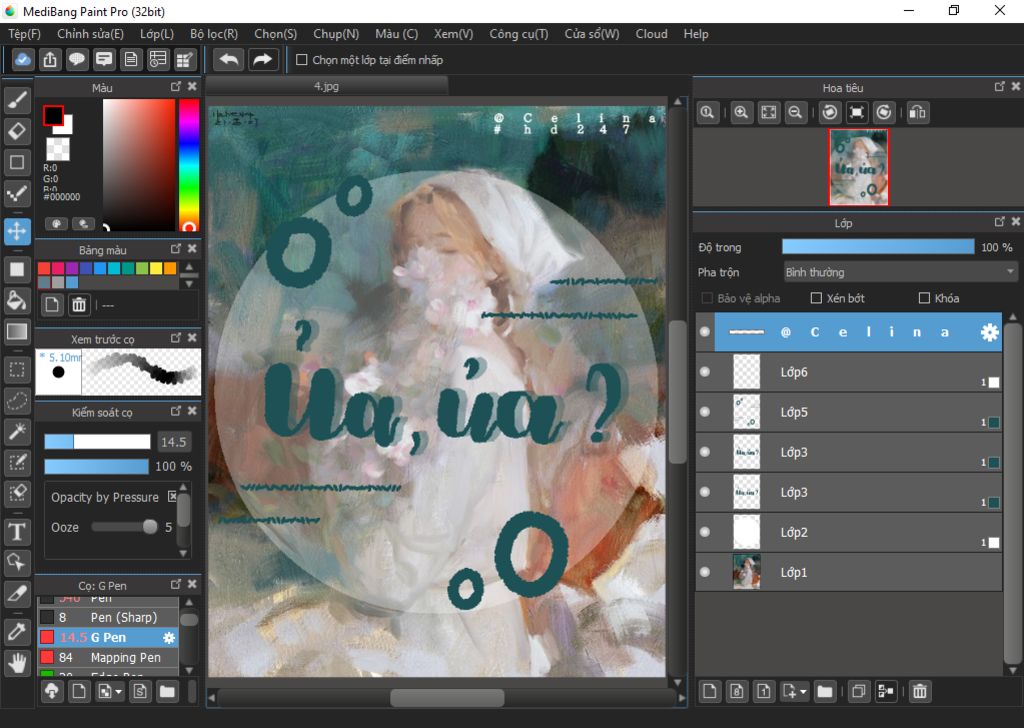Select the Gradient tool
Image resolution: width=1024 pixels, height=728 pixels.
pyautogui.click(x=17, y=332)
